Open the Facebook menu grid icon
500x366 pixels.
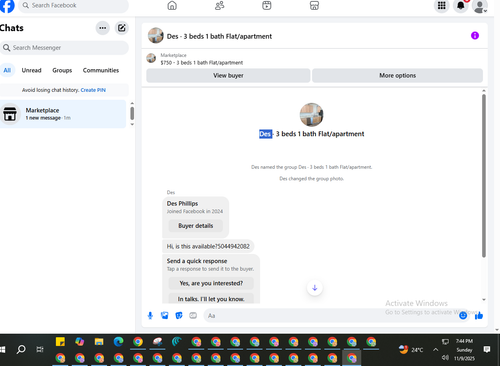coord(442,5)
